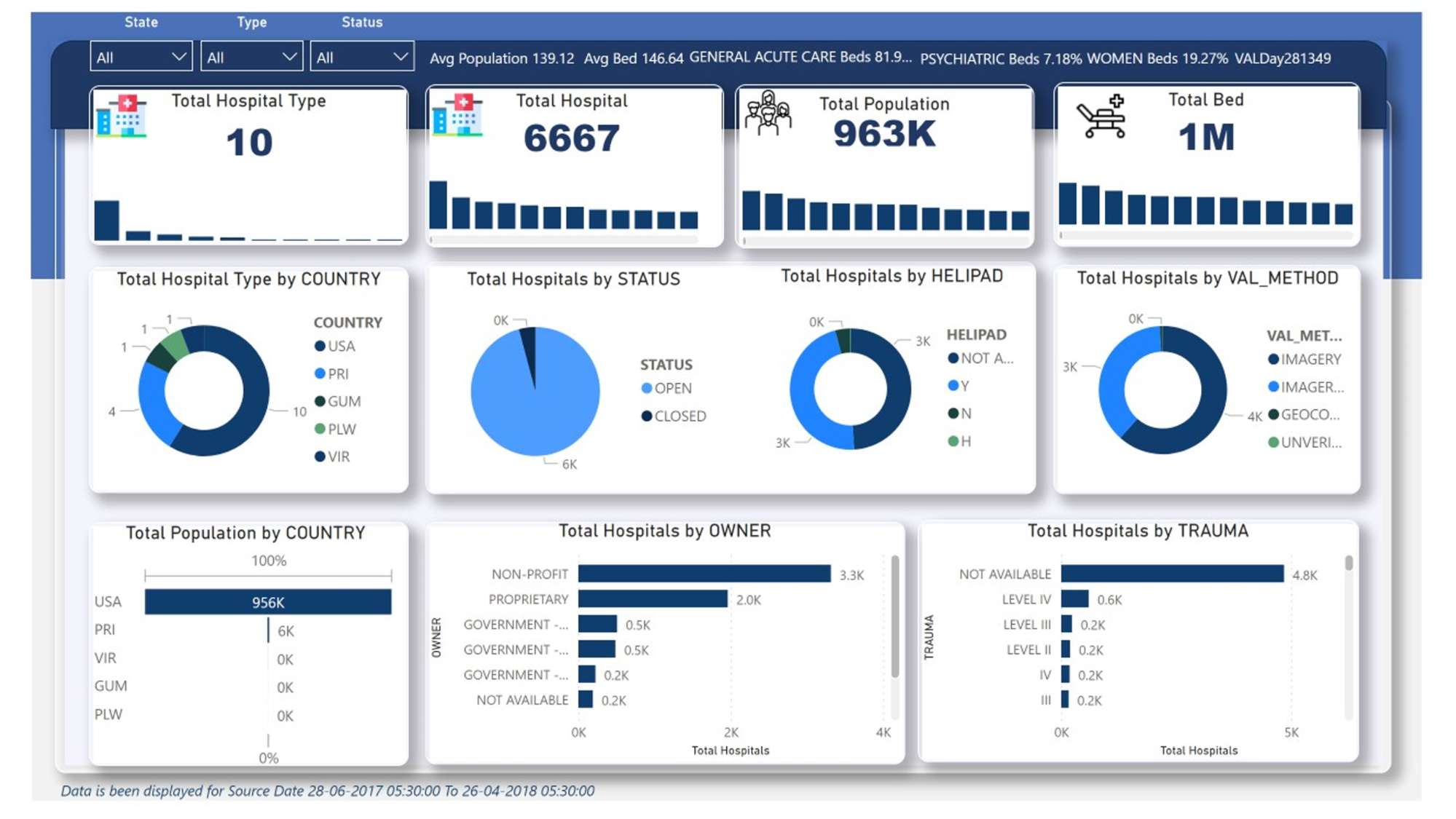The width and height of the screenshot is (1456, 819).
Task: Click the Total Hospitals by VAL_METHOD title
Action: coord(1208,278)
